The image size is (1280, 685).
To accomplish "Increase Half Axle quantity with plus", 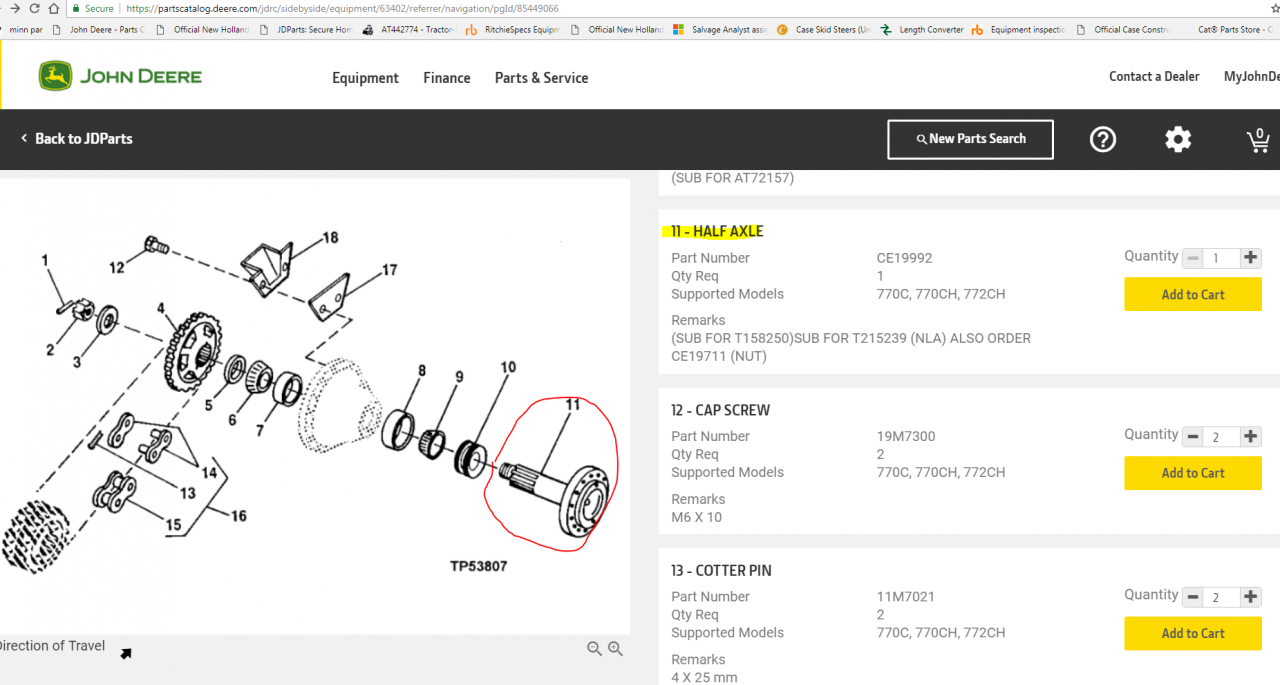I will pos(1251,258).
